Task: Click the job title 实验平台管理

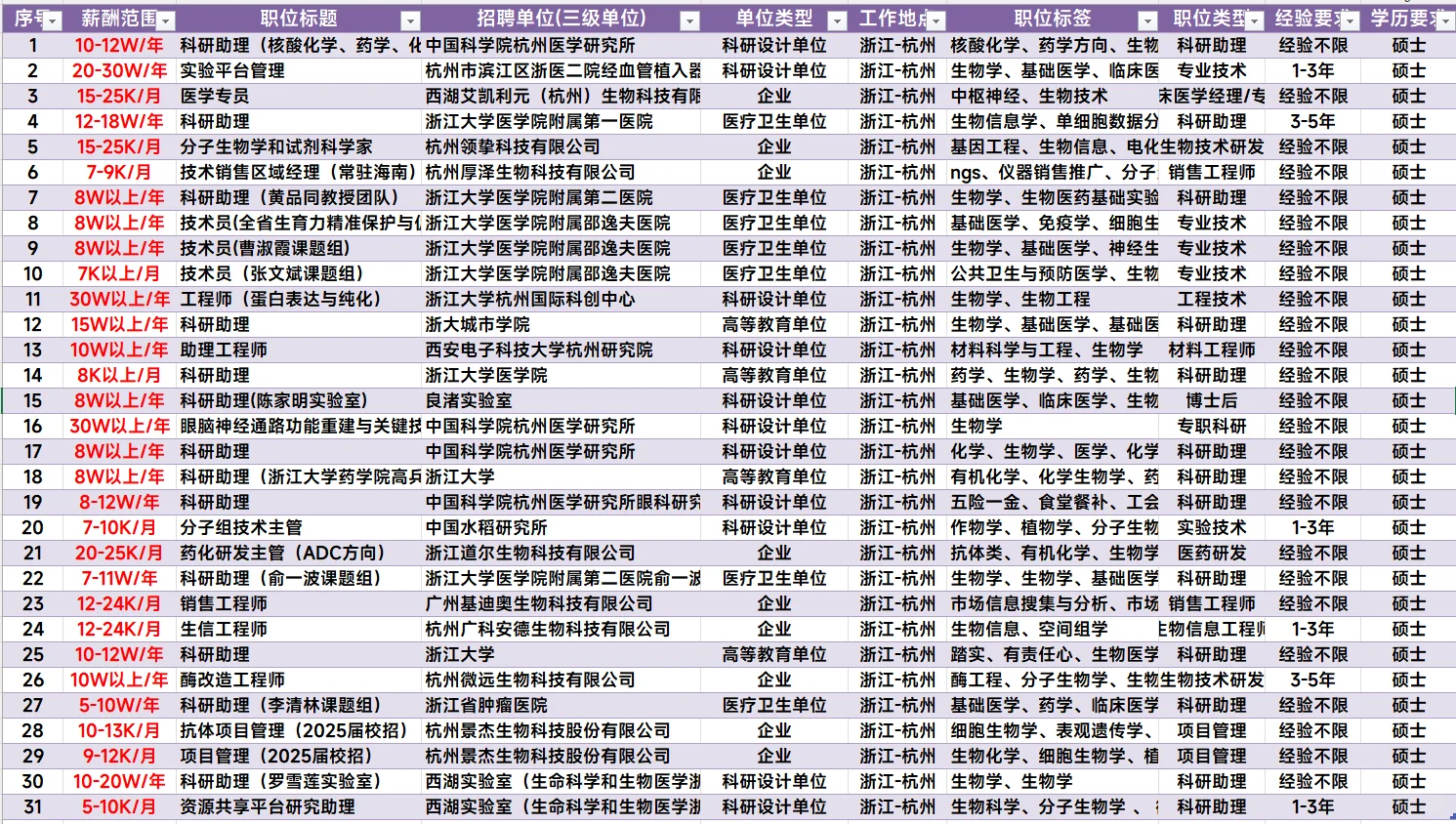Action: 232,70
